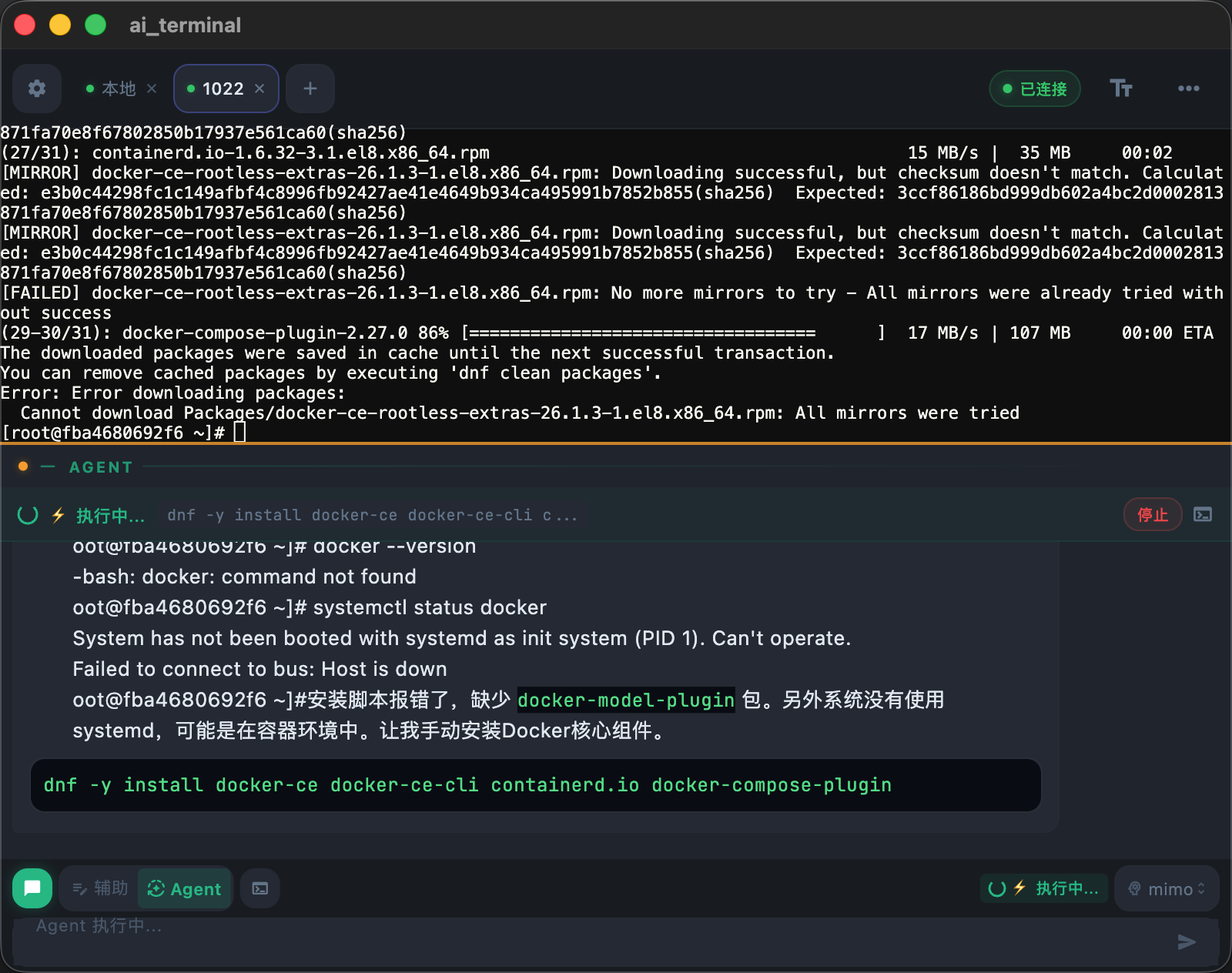The image size is (1232, 973).
Task: Select the 1022 tab
Action: [x=223, y=89]
